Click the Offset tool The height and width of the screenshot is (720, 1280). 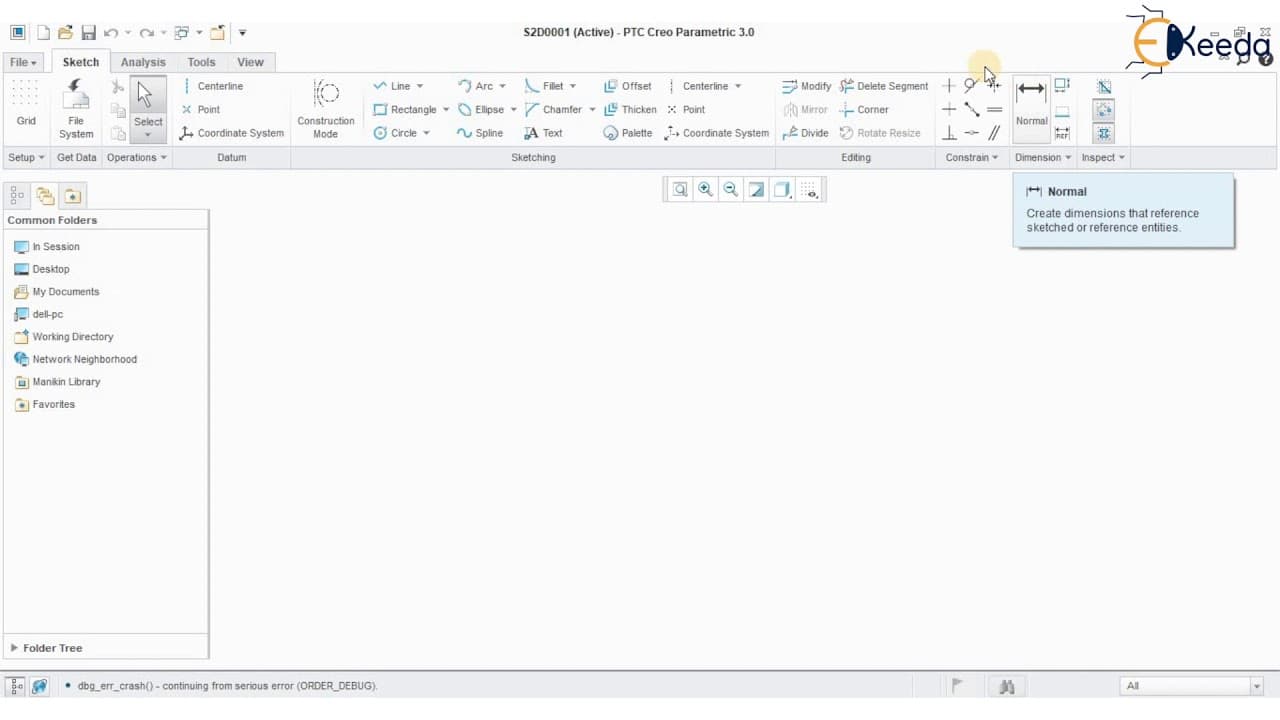(x=628, y=86)
